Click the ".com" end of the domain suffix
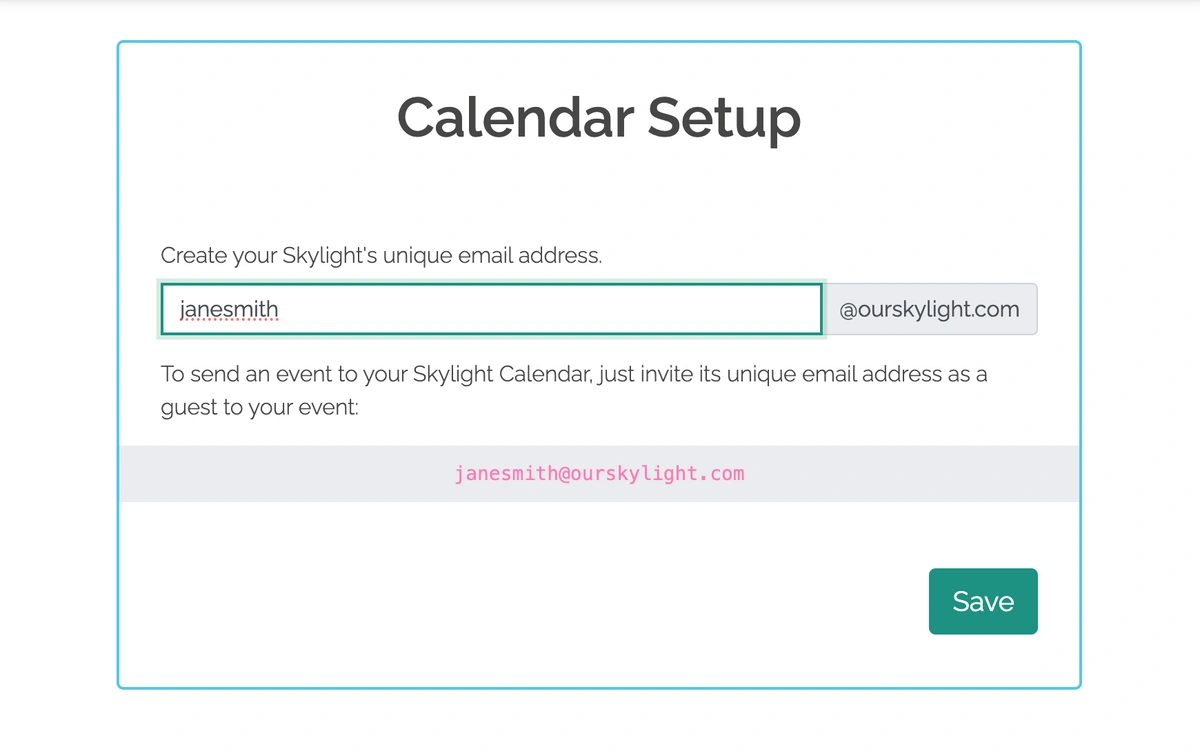This screenshot has height=756, width=1200. click(994, 310)
